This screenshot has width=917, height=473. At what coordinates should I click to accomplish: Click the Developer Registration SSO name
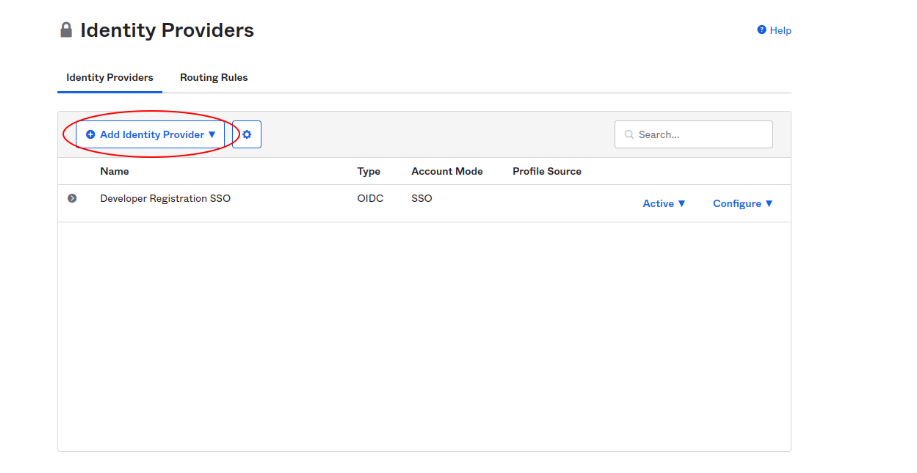click(x=165, y=199)
